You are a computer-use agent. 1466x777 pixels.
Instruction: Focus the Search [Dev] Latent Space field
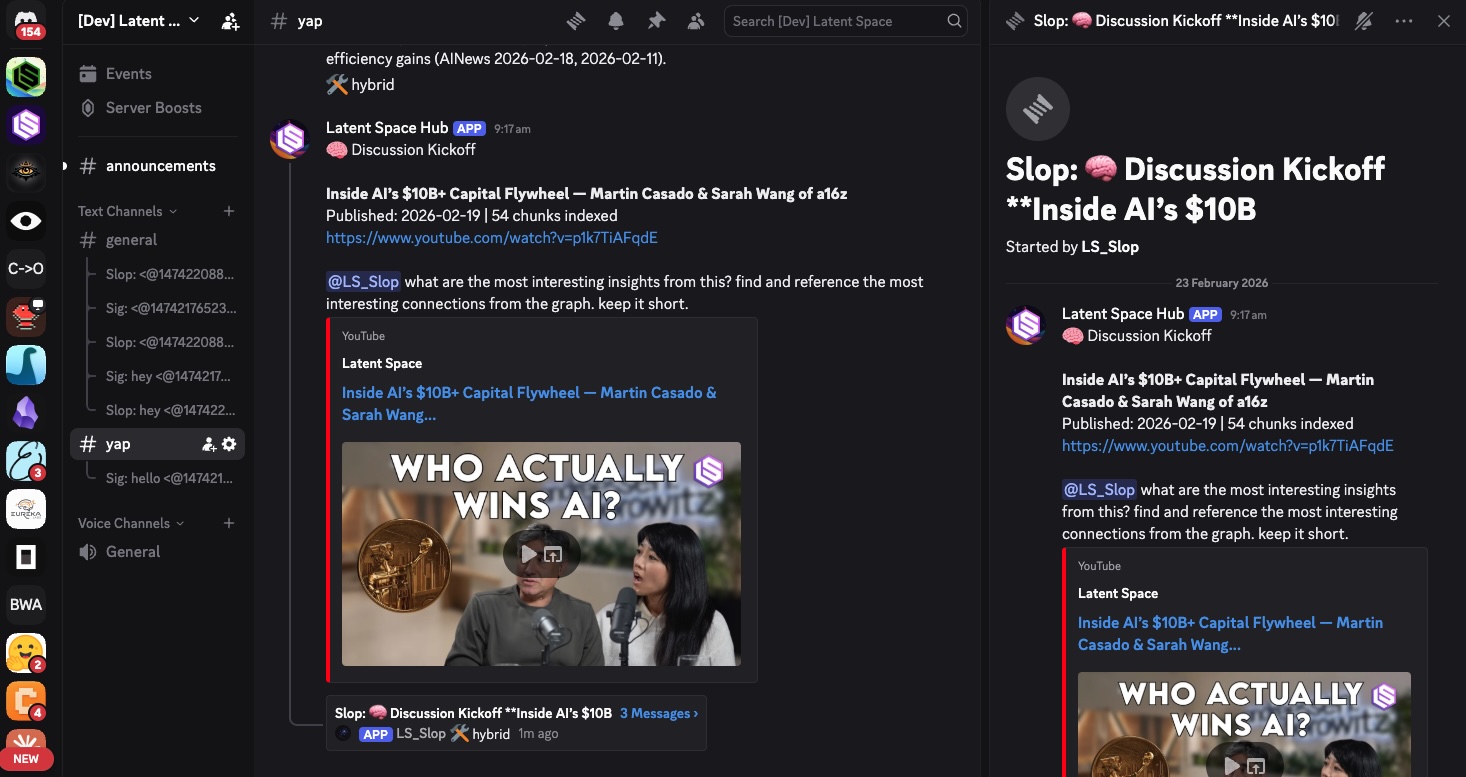tap(836, 21)
